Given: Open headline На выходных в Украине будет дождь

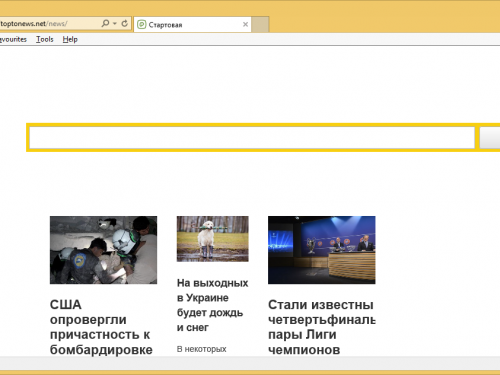Looking at the screenshot, I should coord(212,305).
